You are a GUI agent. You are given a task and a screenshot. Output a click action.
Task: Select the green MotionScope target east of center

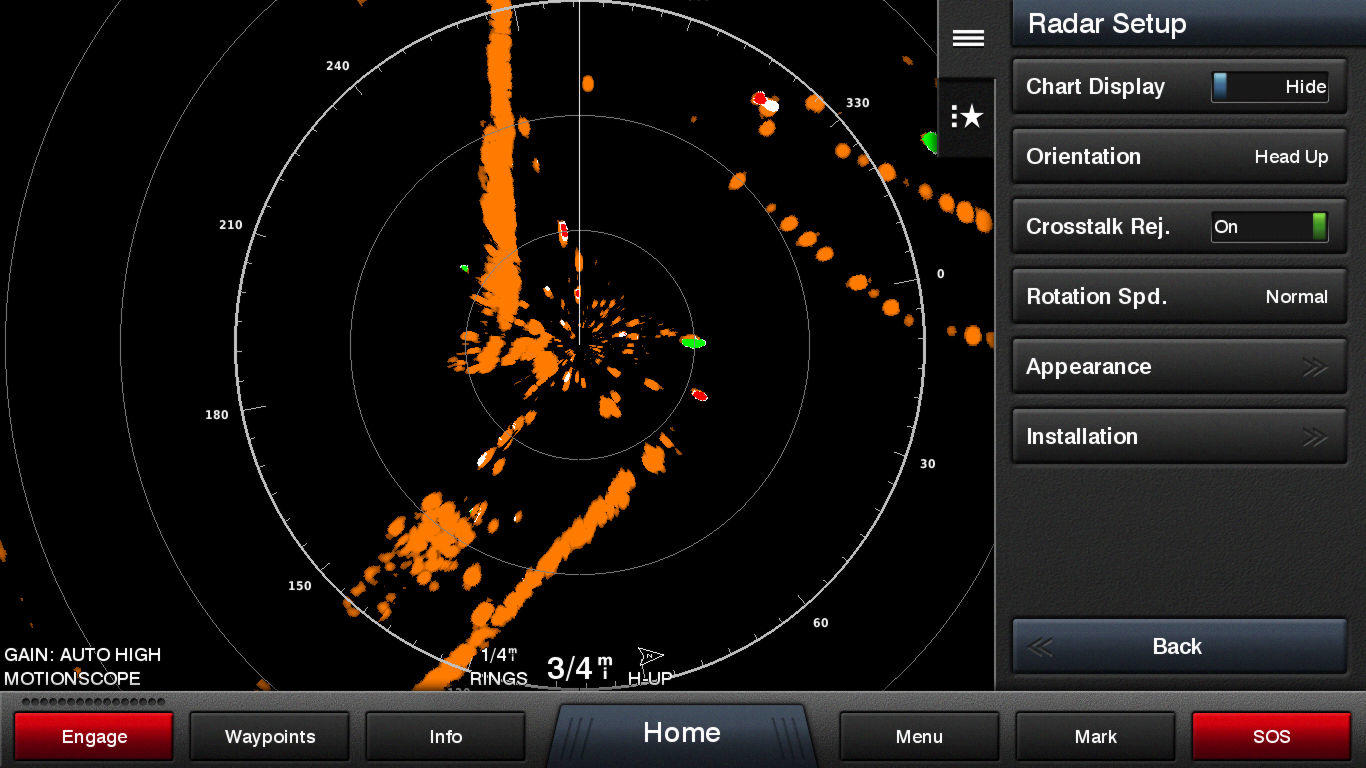tap(693, 342)
